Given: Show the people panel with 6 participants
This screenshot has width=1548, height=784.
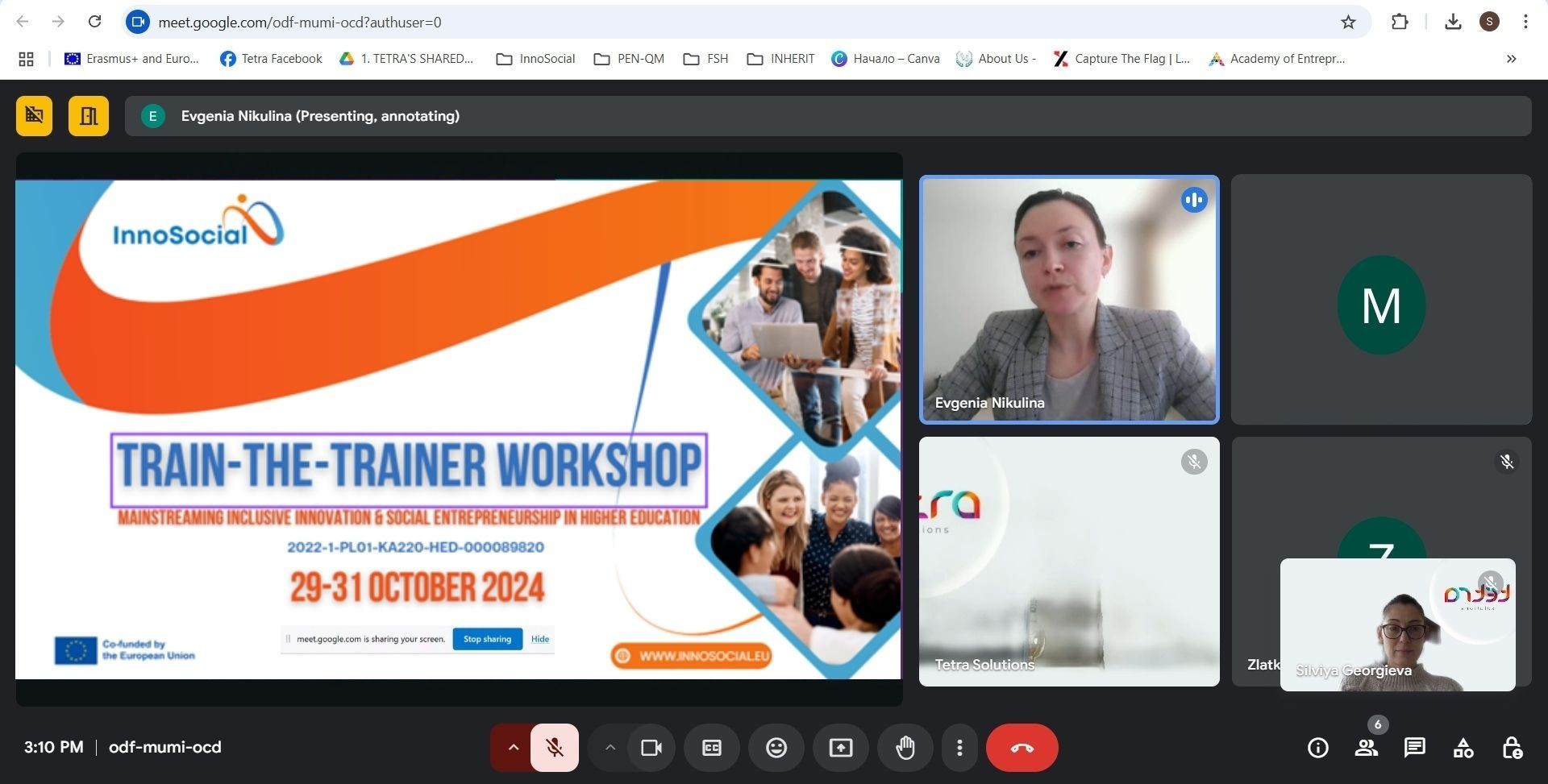Looking at the screenshot, I should coord(1367,748).
